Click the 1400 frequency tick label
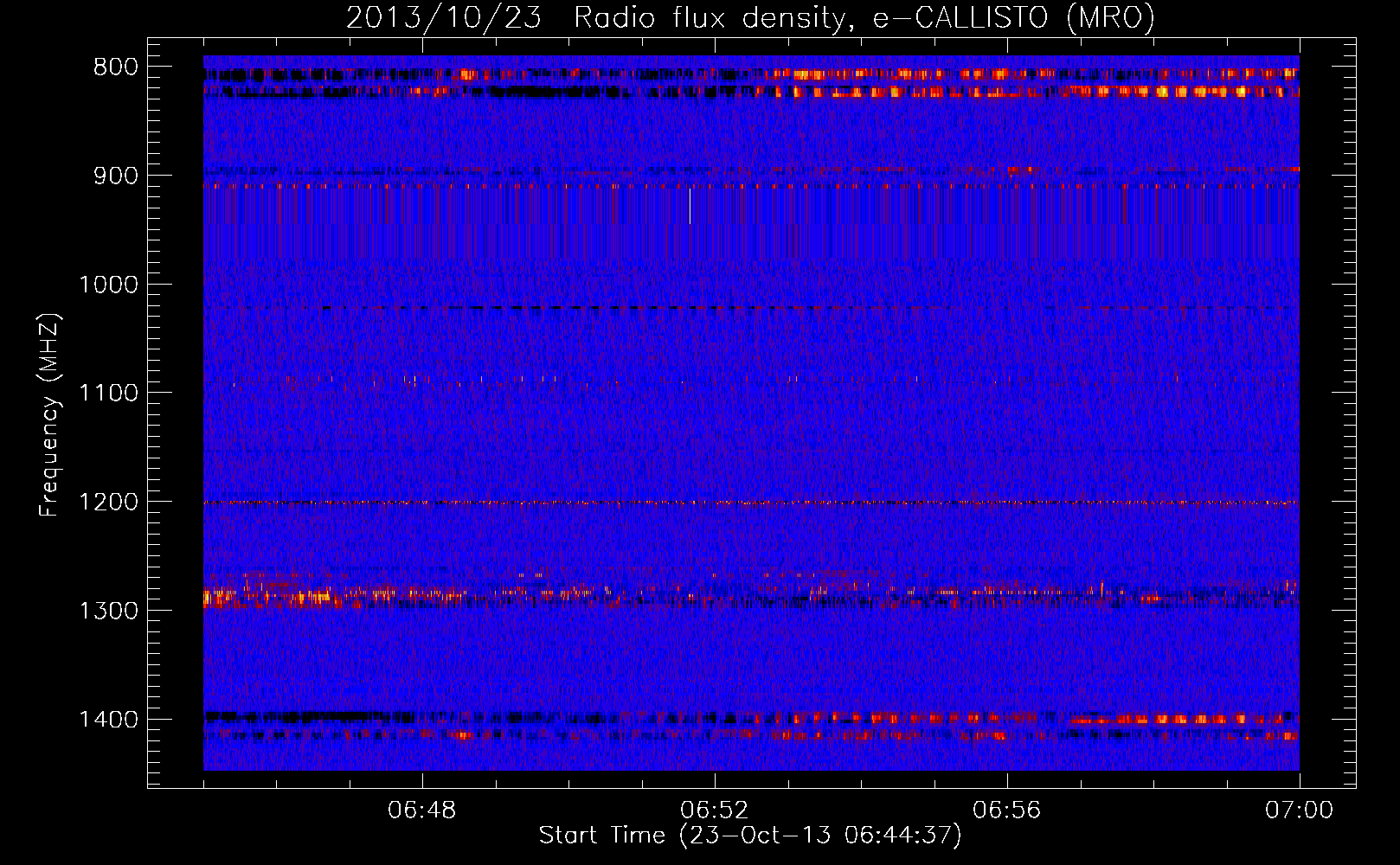 (x=108, y=720)
